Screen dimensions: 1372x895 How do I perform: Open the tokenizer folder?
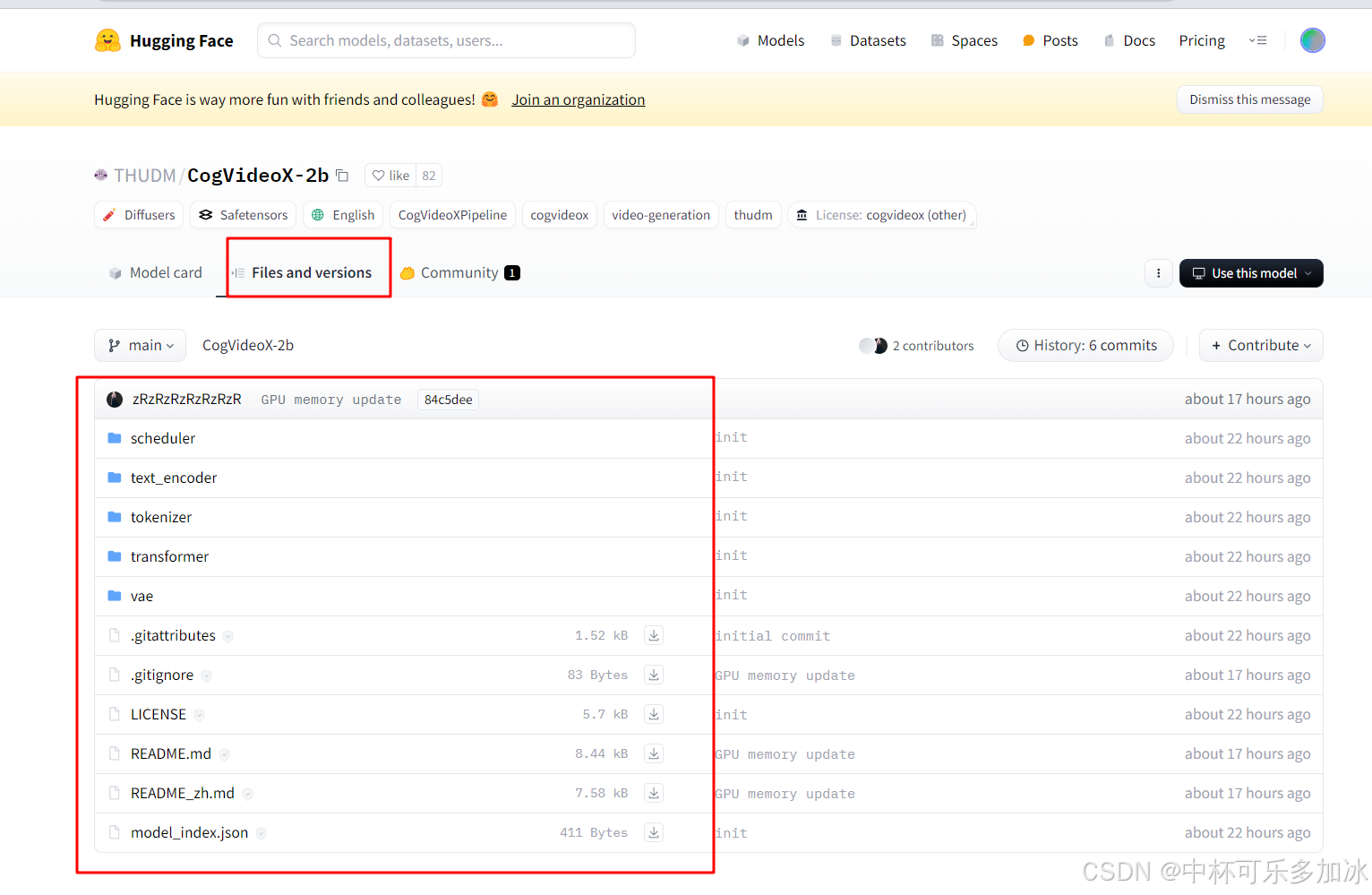coord(161,517)
